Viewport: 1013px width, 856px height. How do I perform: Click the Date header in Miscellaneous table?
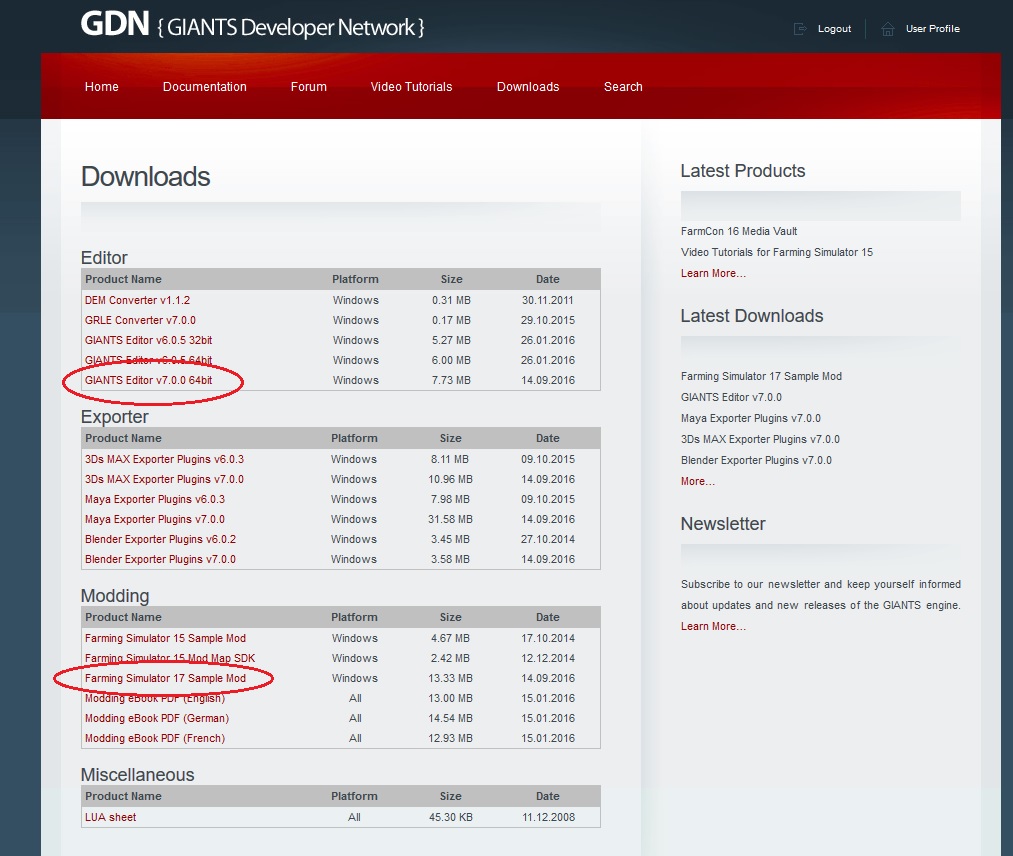(x=547, y=796)
